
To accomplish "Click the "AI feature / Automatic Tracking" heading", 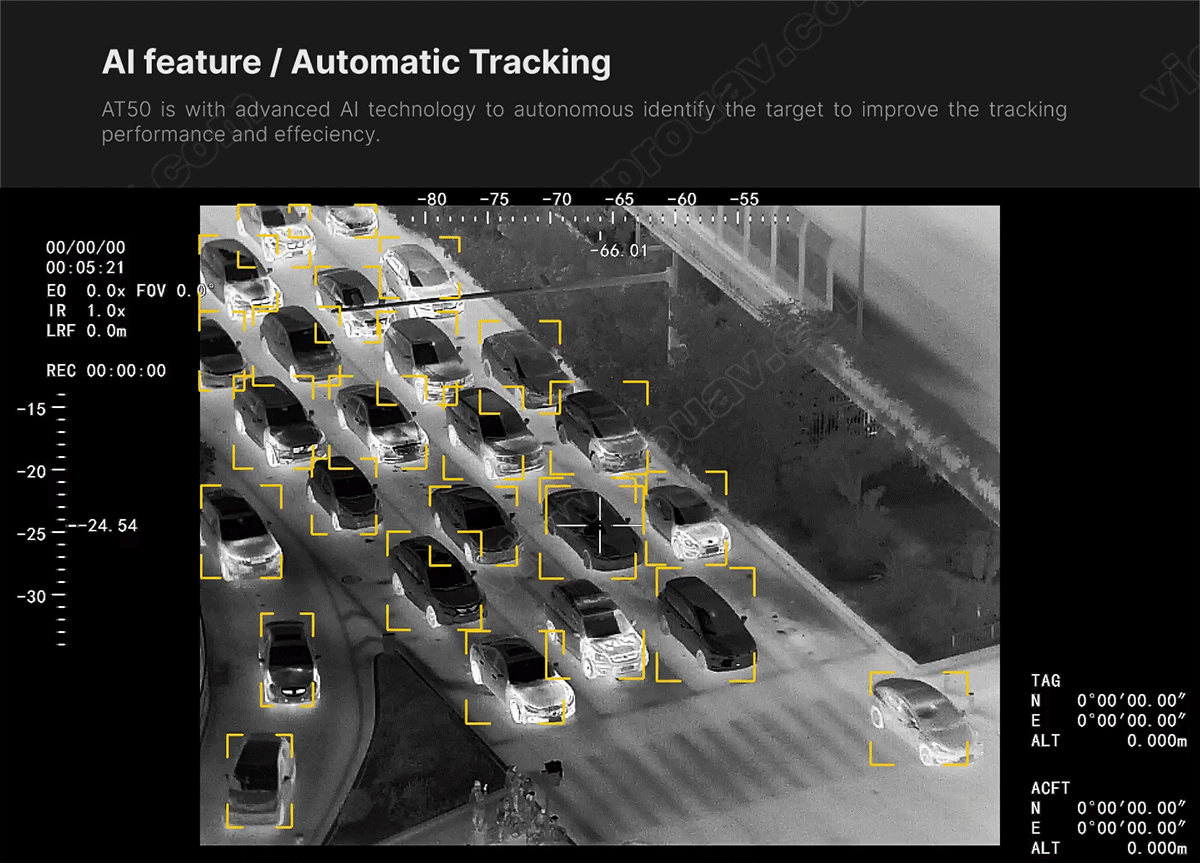I will click(356, 63).
